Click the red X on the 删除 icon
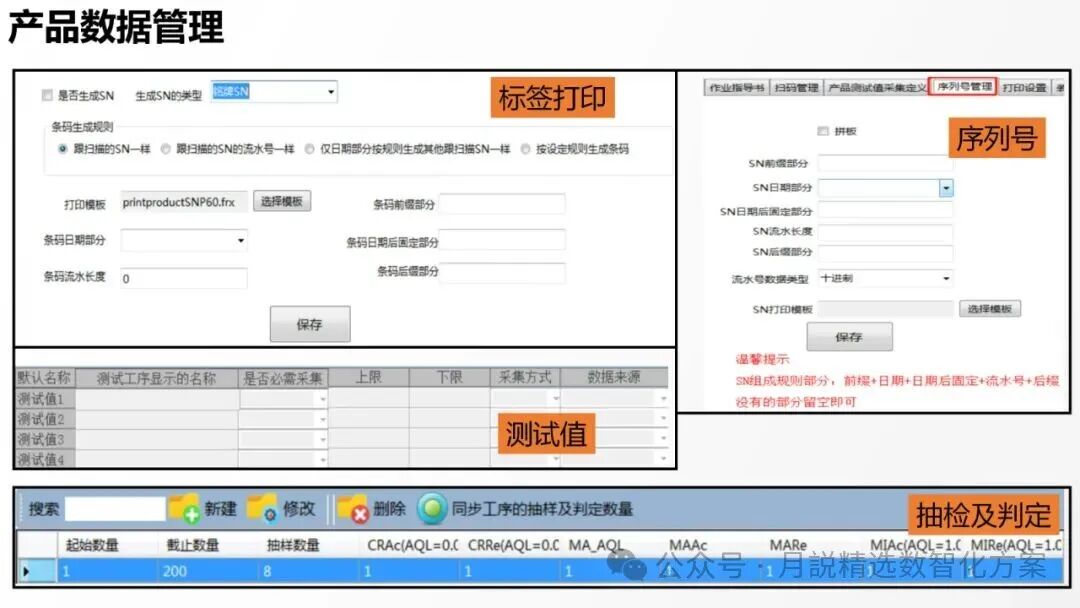 (x=359, y=514)
